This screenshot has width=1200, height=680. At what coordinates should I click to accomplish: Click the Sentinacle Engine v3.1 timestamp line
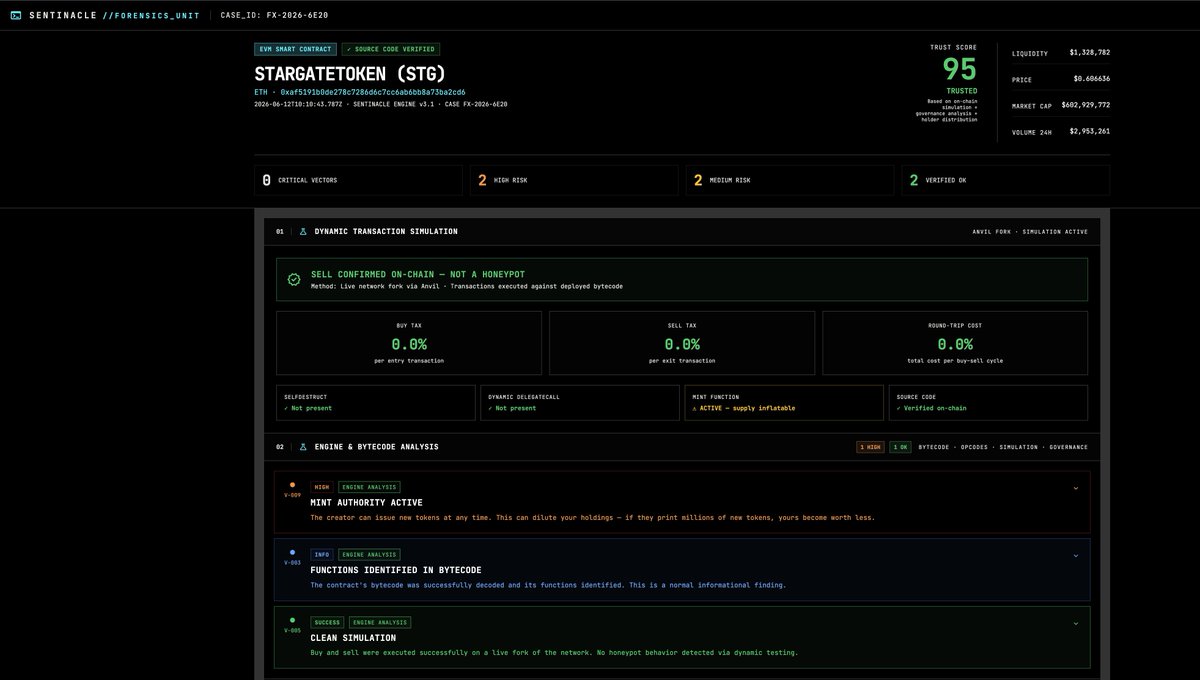point(380,104)
